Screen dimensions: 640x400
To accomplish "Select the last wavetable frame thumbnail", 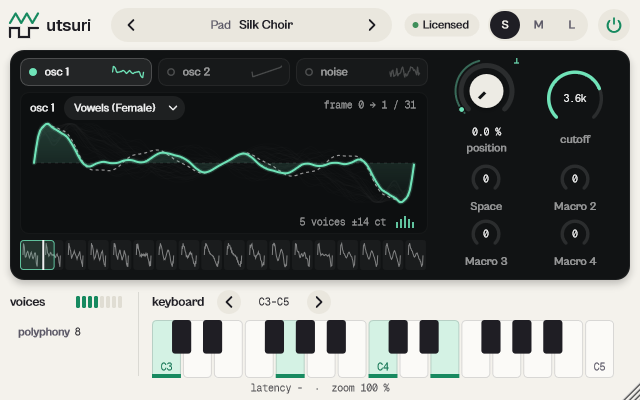I will 416,255.
